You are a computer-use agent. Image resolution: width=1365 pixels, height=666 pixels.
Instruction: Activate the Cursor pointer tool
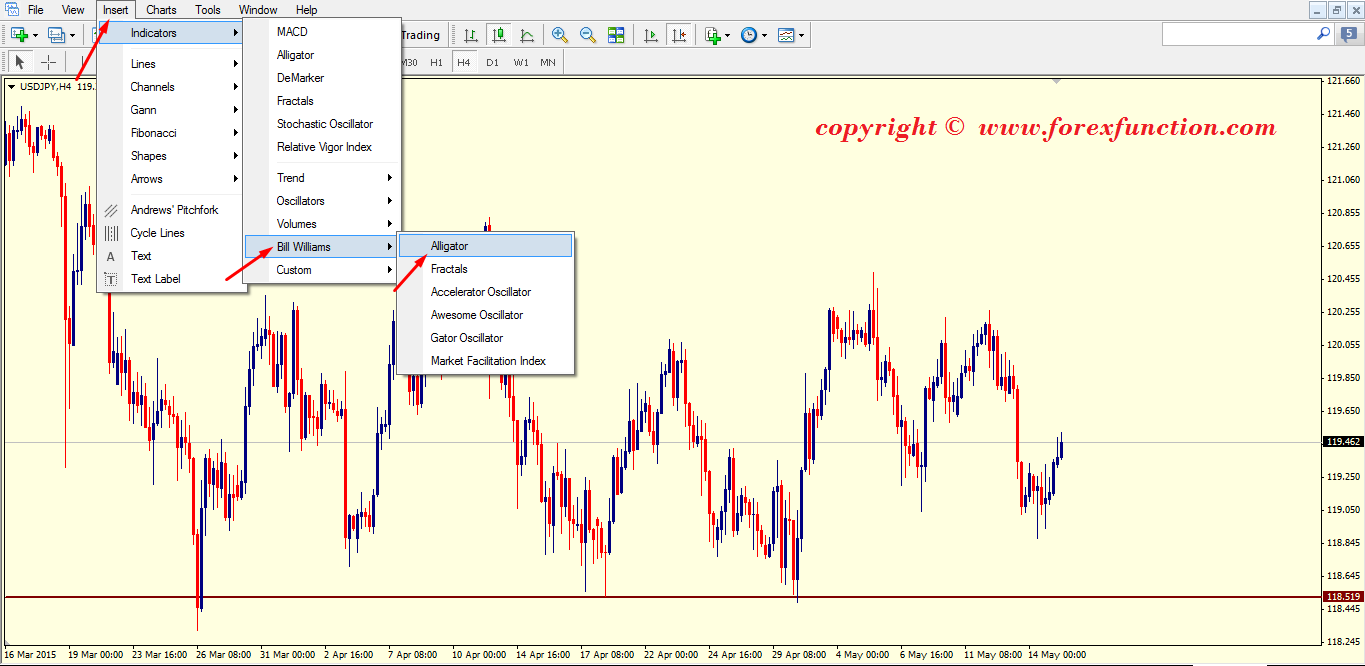pyautogui.click(x=20, y=62)
